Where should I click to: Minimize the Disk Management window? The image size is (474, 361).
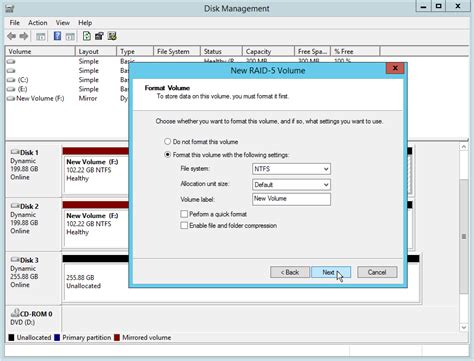pyautogui.click(x=424, y=6)
